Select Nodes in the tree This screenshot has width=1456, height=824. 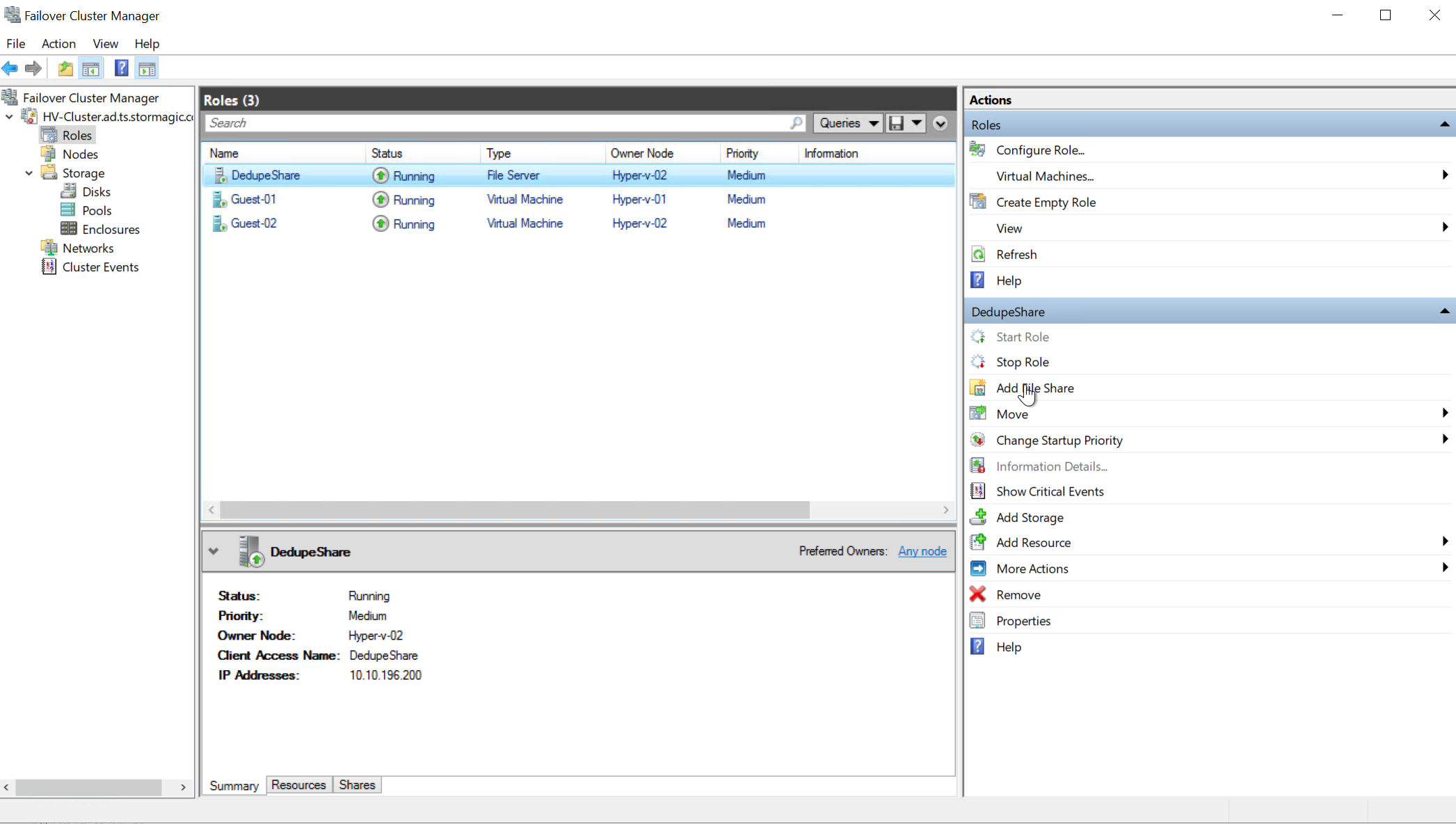click(x=80, y=154)
